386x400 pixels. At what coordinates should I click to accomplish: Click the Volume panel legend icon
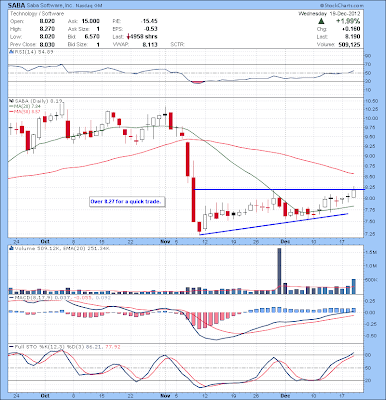click(x=11, y=248)
